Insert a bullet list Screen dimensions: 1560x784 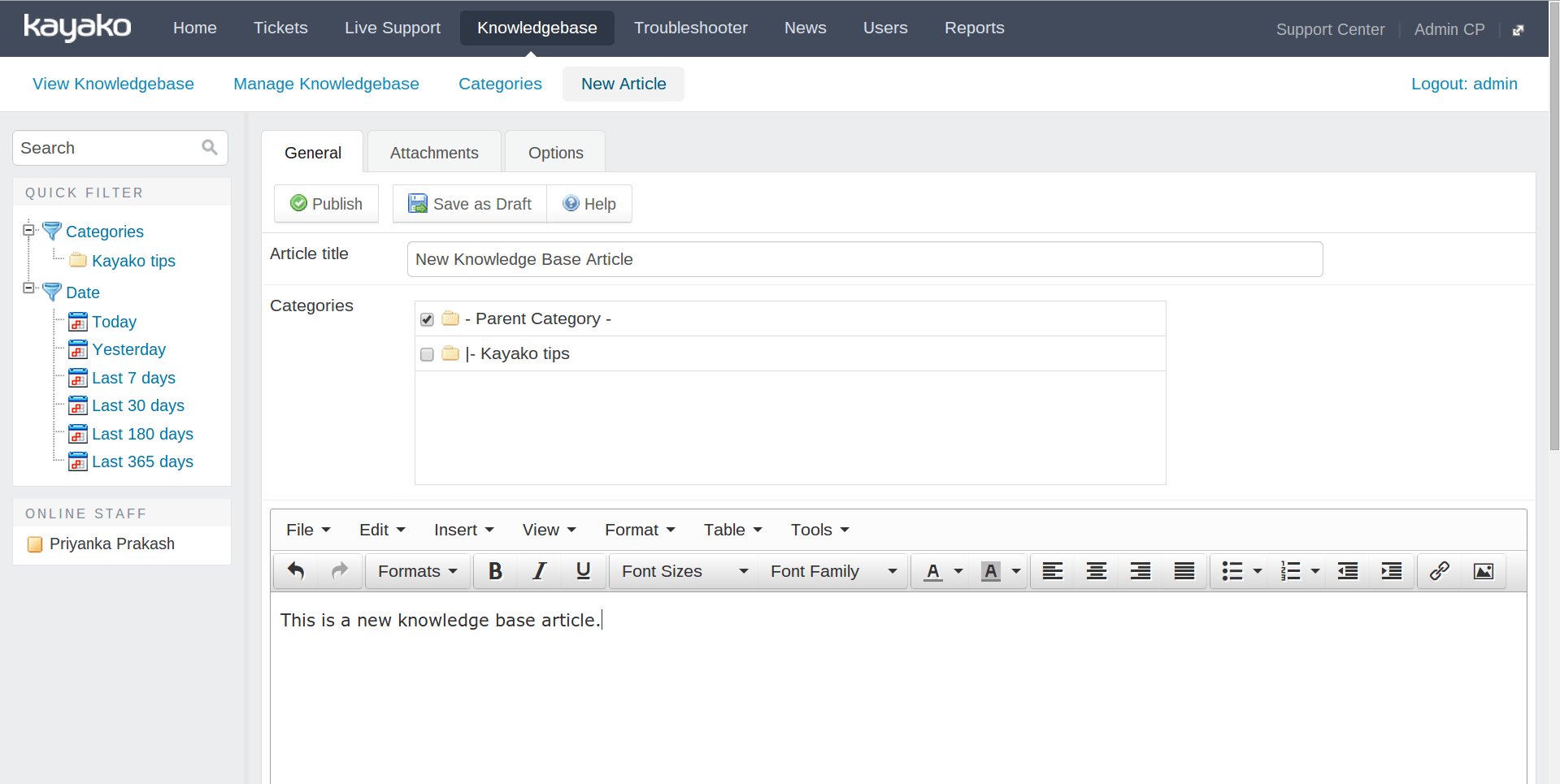pos(1232,571)
